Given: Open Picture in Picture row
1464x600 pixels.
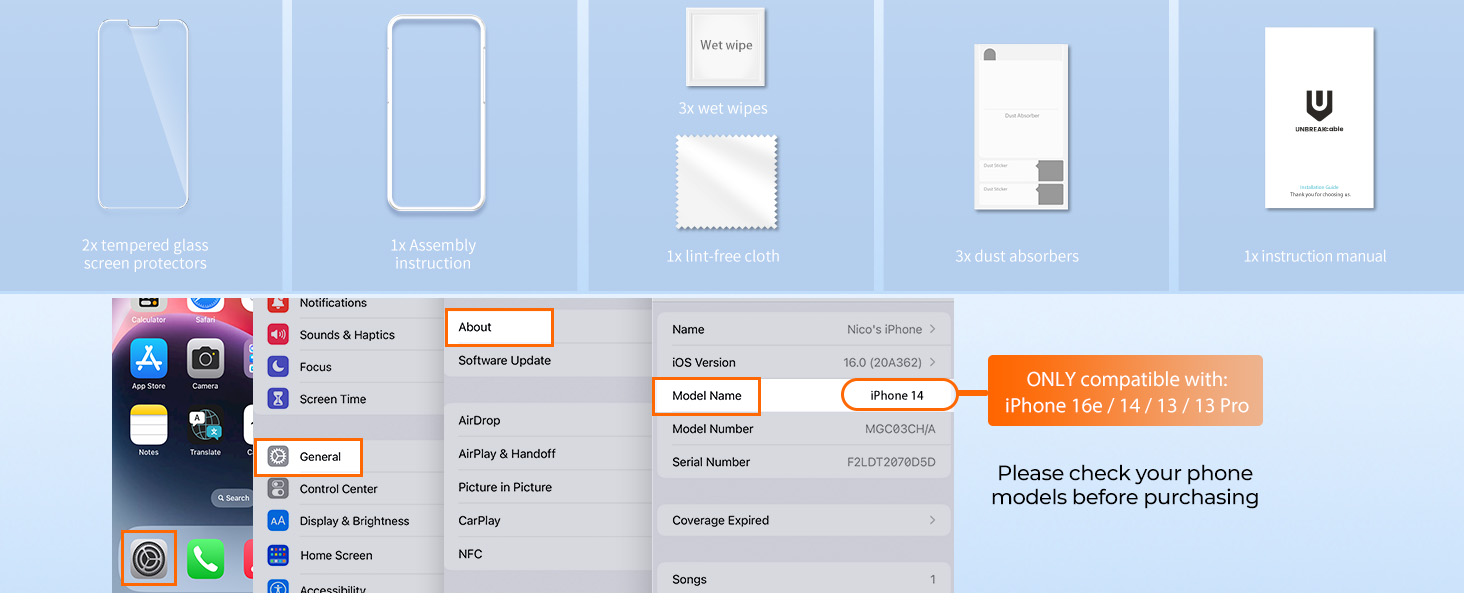Looking at the screenshot, I should [x=547, y=487].
